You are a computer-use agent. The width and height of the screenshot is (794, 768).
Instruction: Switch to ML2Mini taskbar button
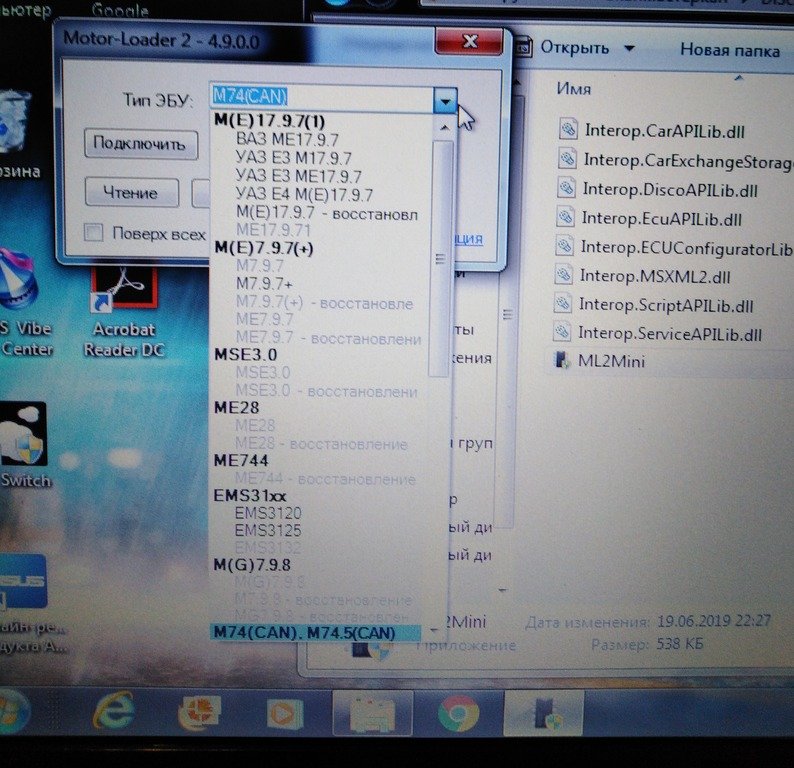pyautogui.click(x=544, y=714)
